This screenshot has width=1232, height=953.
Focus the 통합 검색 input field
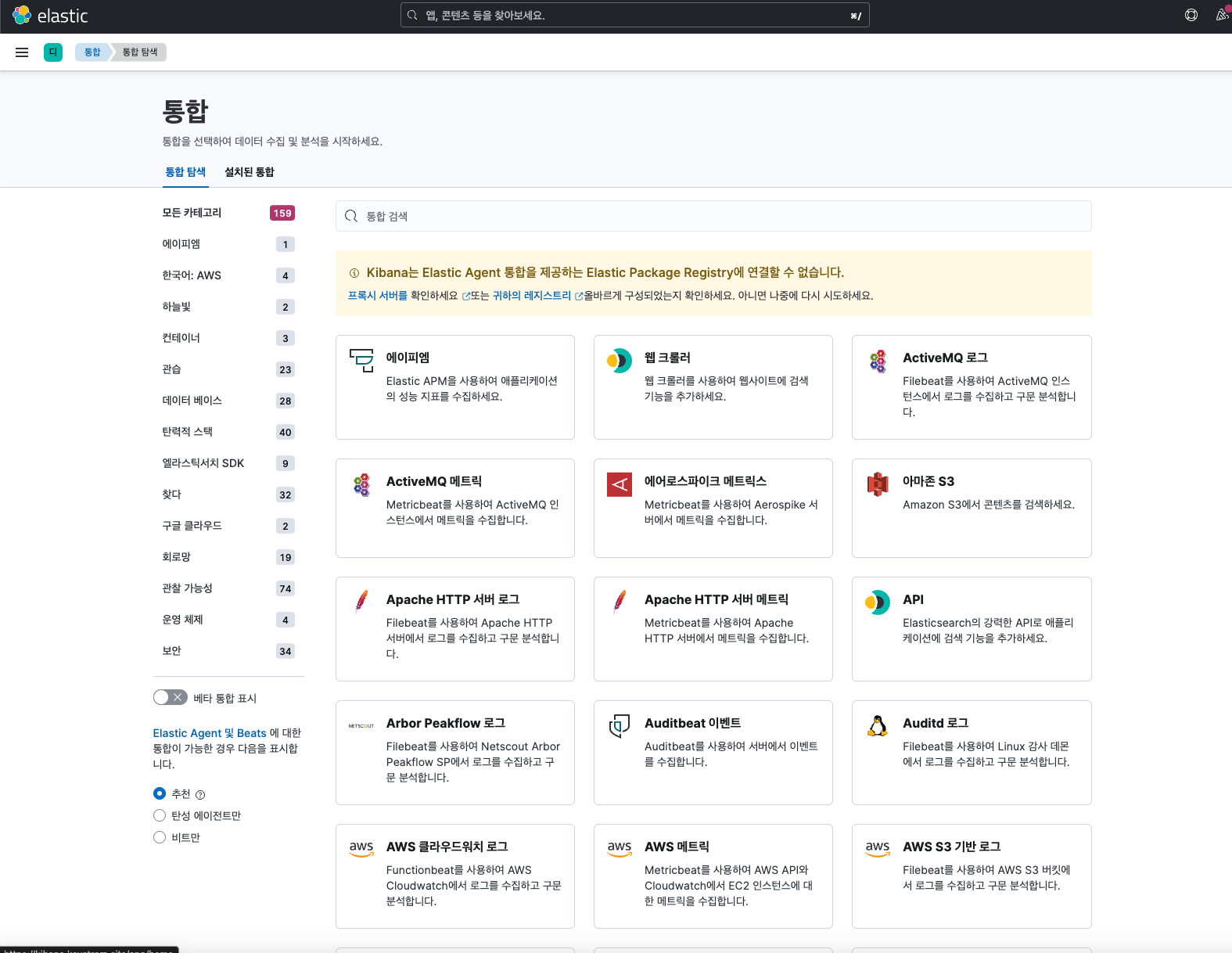713,216
